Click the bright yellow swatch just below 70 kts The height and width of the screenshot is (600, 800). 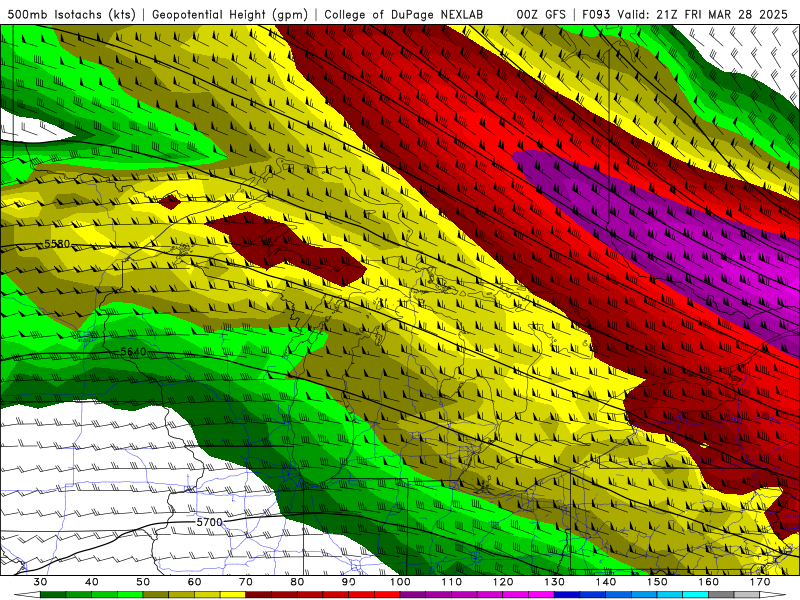coord(233,595)
